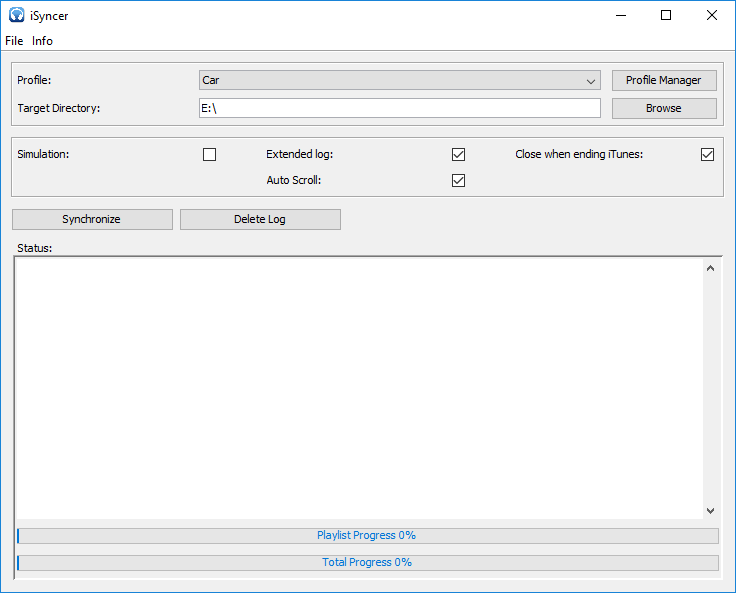Uncheck the Extended log checkbox
The height and width of the screenshot is (593, 736).
(459, 154)
